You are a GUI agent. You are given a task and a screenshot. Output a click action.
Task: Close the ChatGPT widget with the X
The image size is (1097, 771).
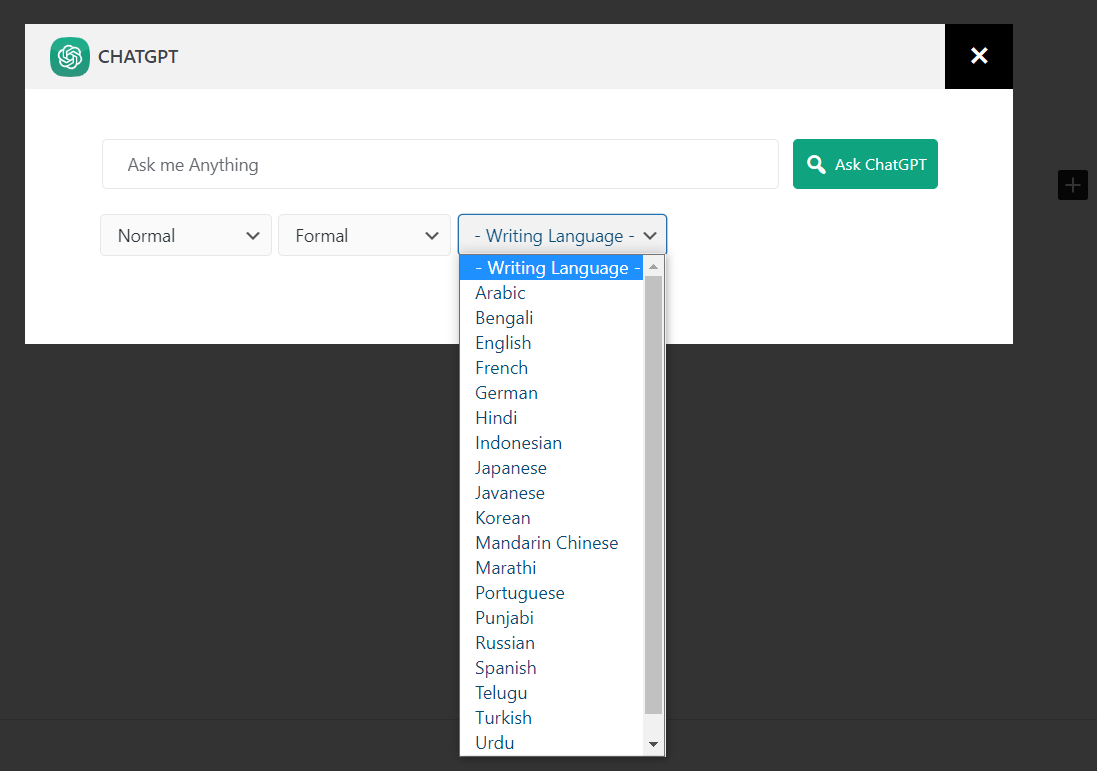(x=978, y=56)
